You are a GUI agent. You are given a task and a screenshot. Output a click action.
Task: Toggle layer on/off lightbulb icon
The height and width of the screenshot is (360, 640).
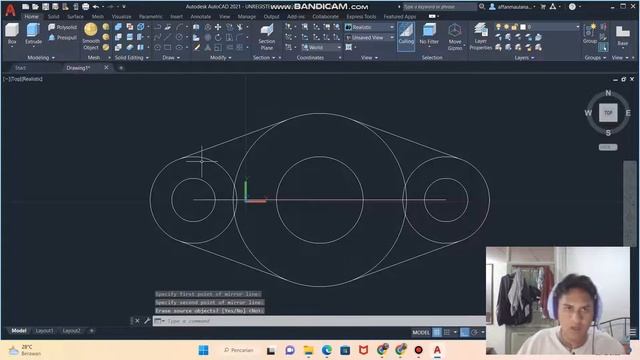click(498, 27)
